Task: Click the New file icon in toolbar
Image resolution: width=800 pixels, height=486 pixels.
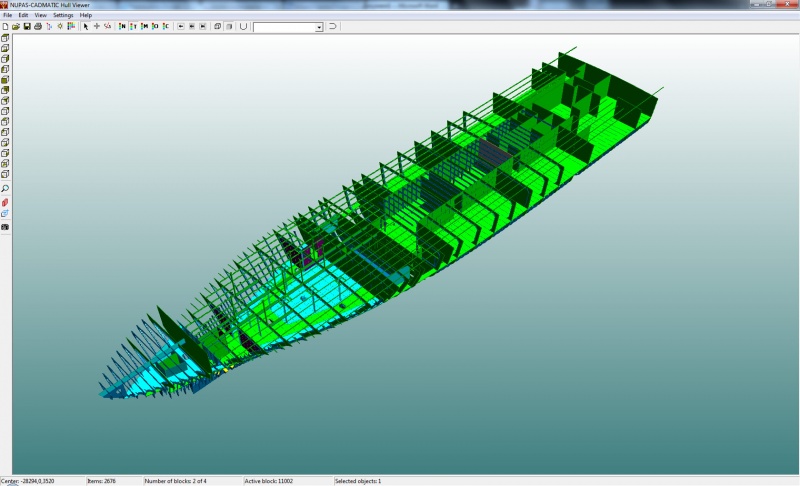Action: [x=6, y=26]
